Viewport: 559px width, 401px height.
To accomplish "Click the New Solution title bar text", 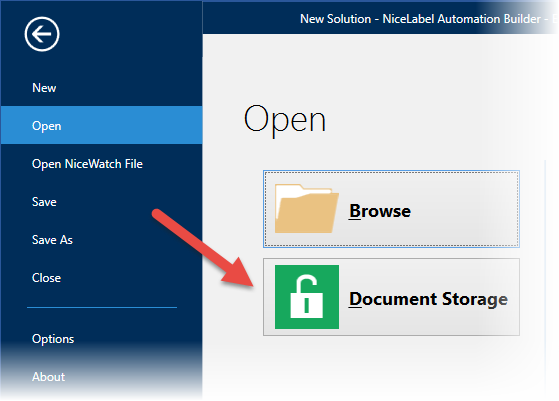I will pos(335,19).
